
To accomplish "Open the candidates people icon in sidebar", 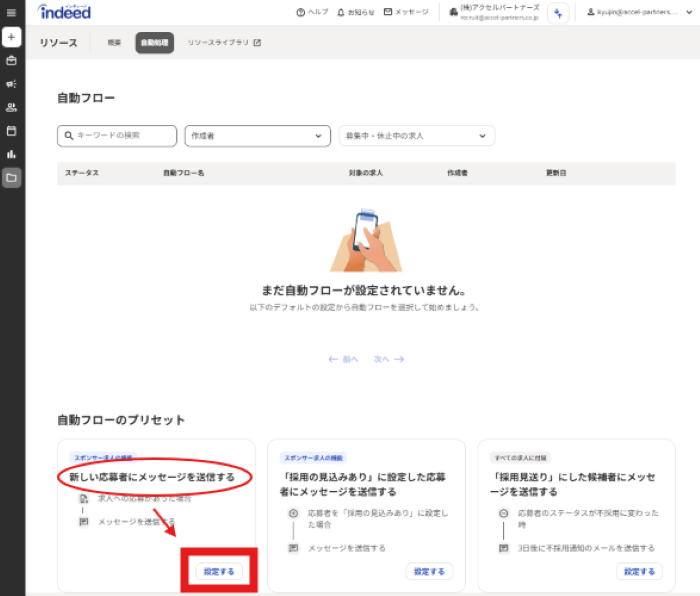I will pyautogui.click(x=12, y=107).
